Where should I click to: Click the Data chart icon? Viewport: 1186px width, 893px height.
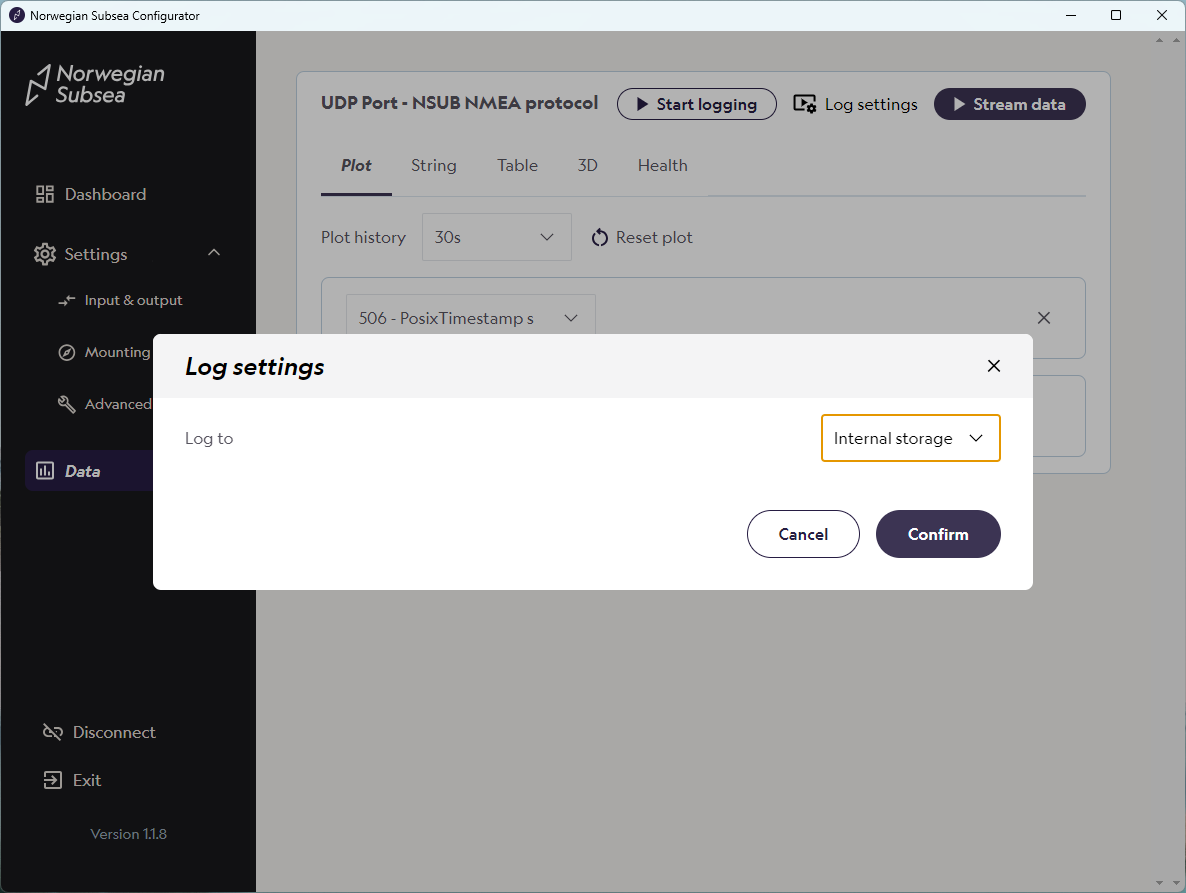(x=45, y=471)
